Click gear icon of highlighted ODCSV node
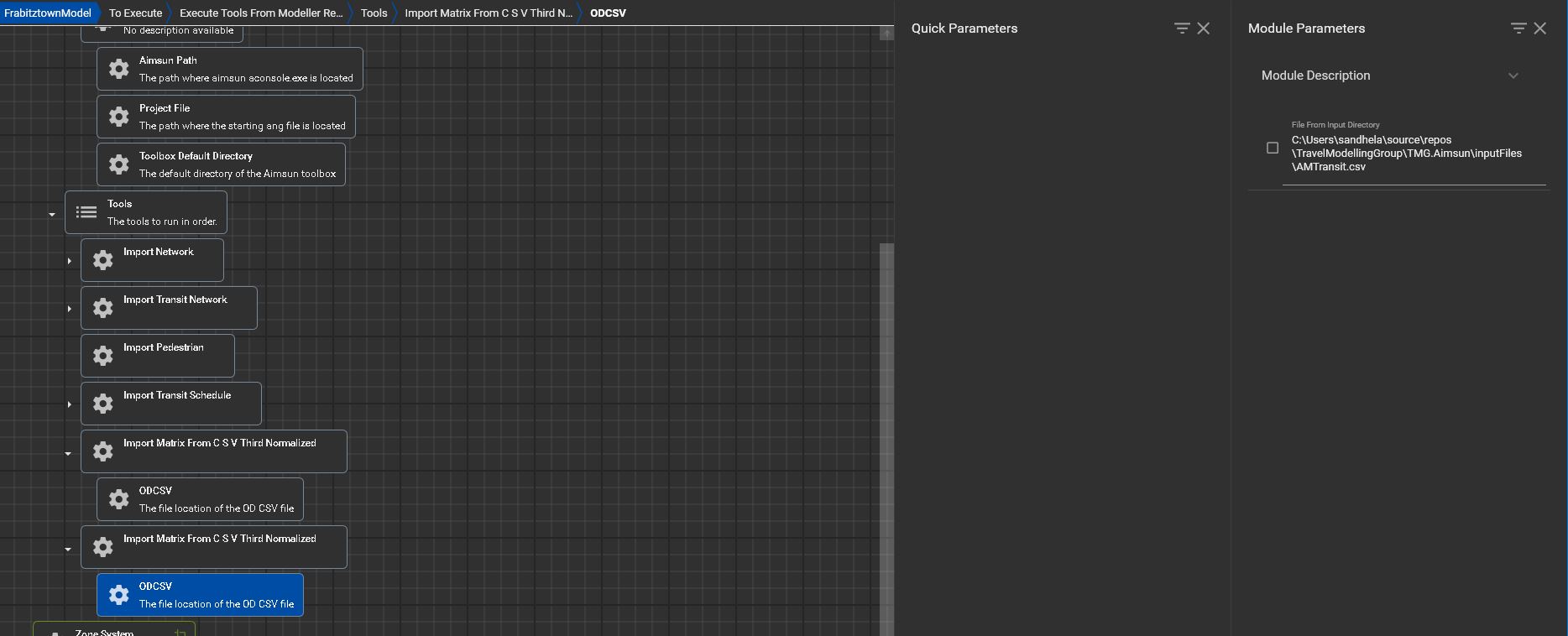The width and height of the screenshot is (1568, 636). pyautogui.click(x=119, y=595)
